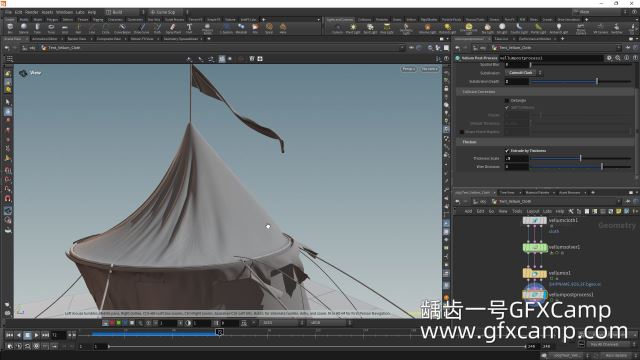Open the Windows menu

click(x=64, y=12)
